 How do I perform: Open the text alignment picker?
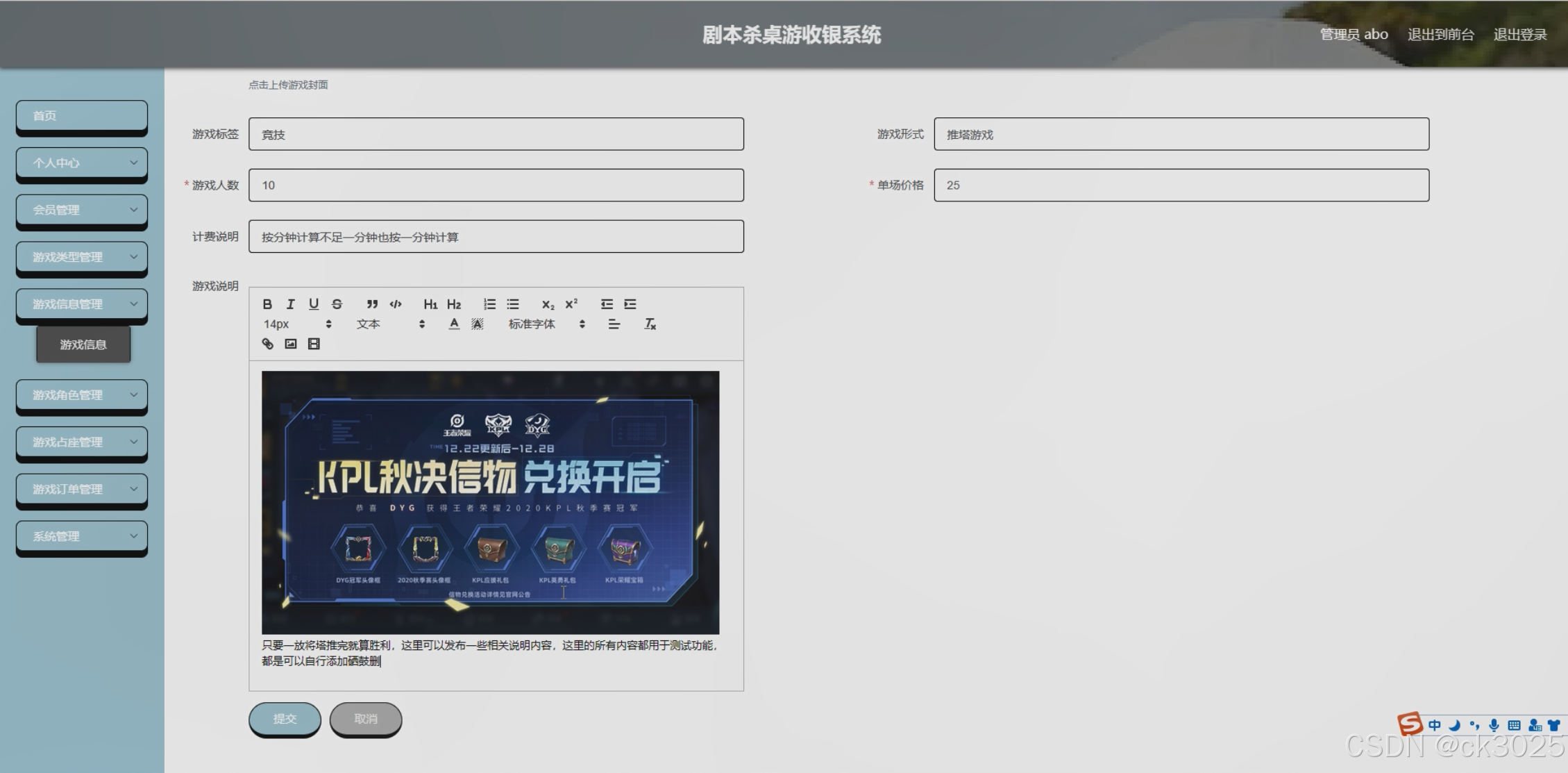[614, 324]
